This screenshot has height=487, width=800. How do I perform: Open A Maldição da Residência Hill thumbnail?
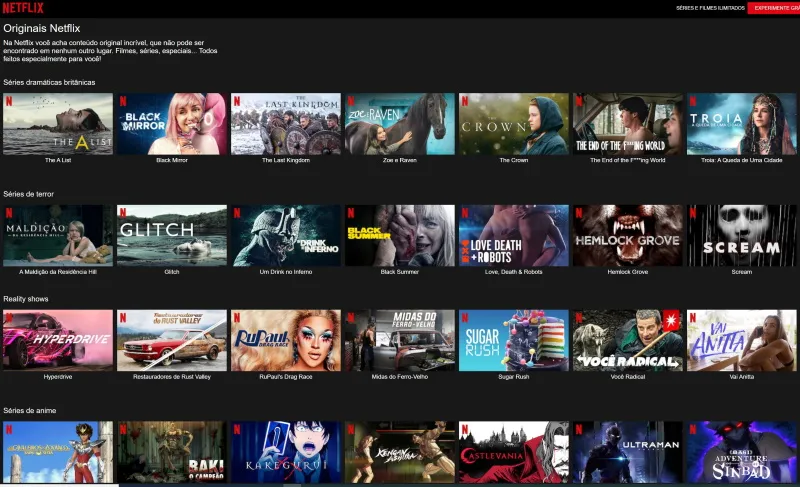pos(58,236)
